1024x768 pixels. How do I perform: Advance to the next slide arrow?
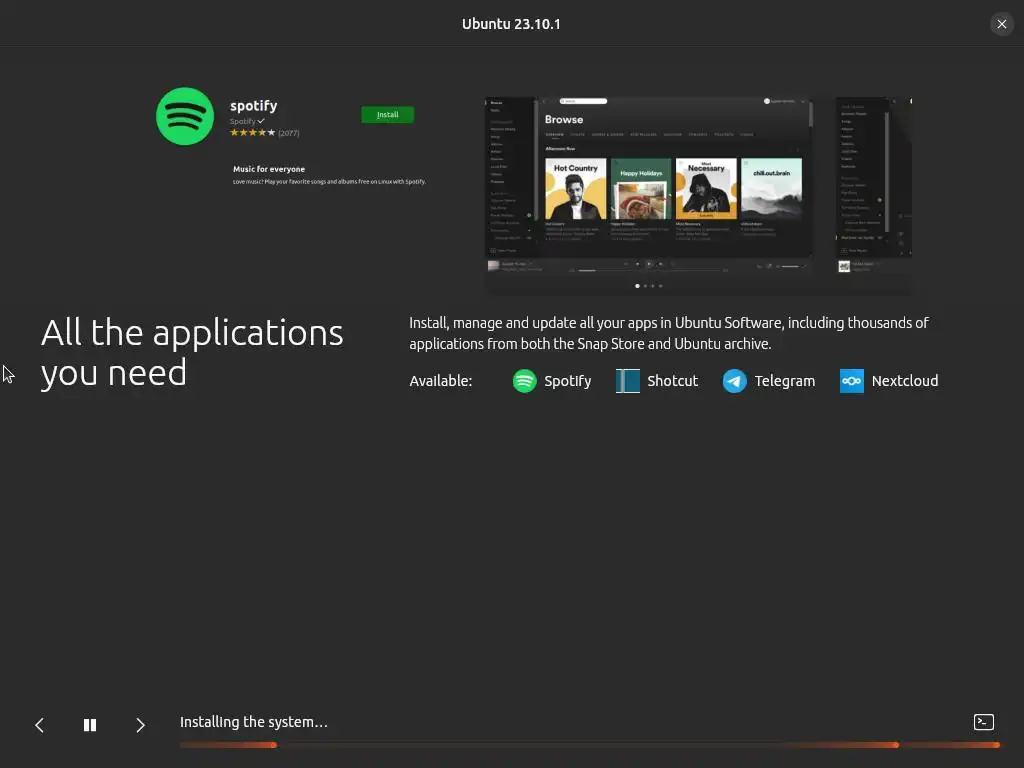coord(140,725)
